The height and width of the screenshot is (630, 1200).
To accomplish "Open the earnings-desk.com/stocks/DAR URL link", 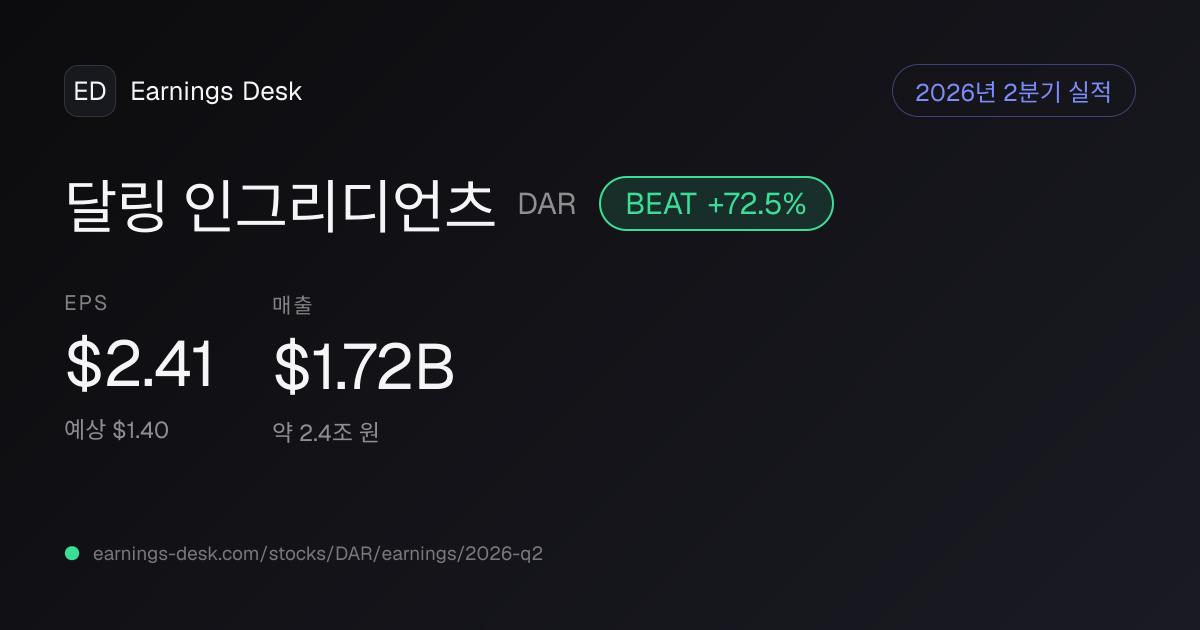I will tap(318, 553).
